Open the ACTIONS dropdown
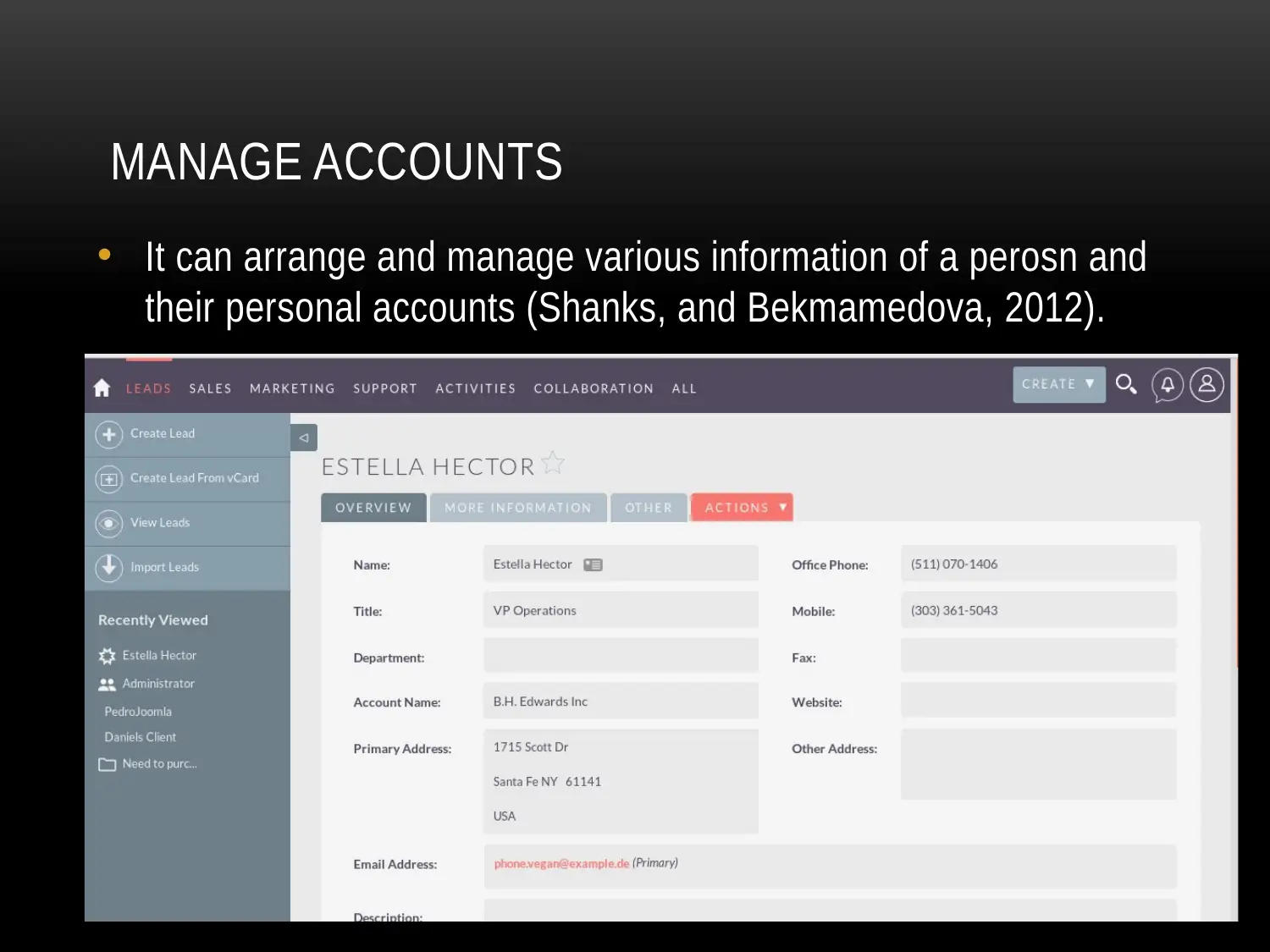This screenshot has height=952, width=1270. [x=742, y=508]
